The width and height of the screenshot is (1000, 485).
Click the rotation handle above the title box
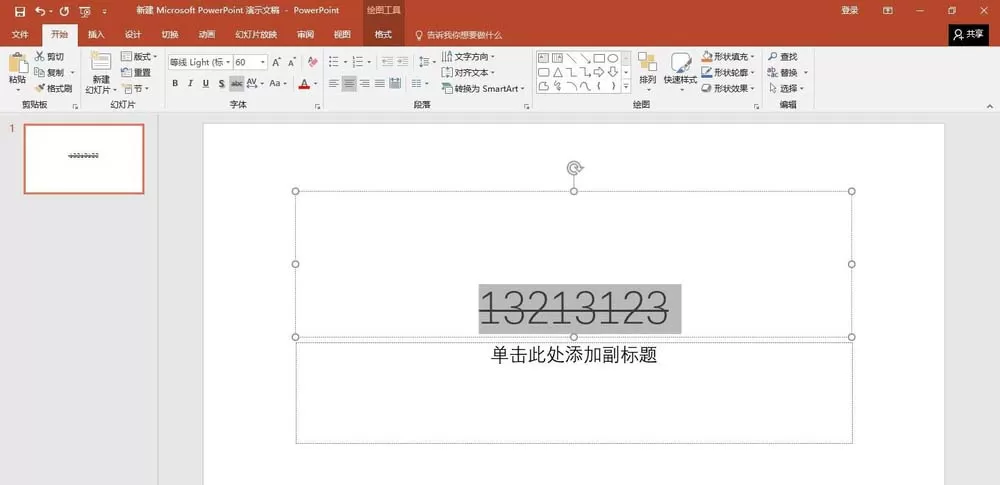point(574,168)
